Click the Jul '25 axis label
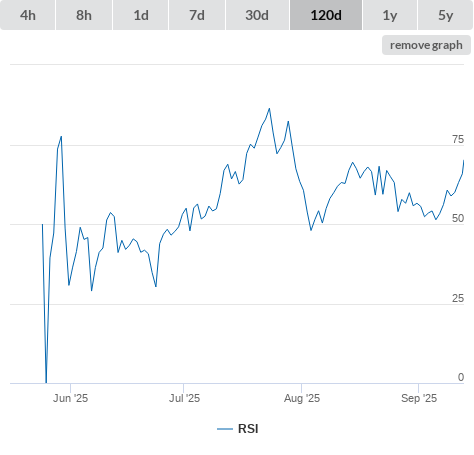 (x=184, y=398)
